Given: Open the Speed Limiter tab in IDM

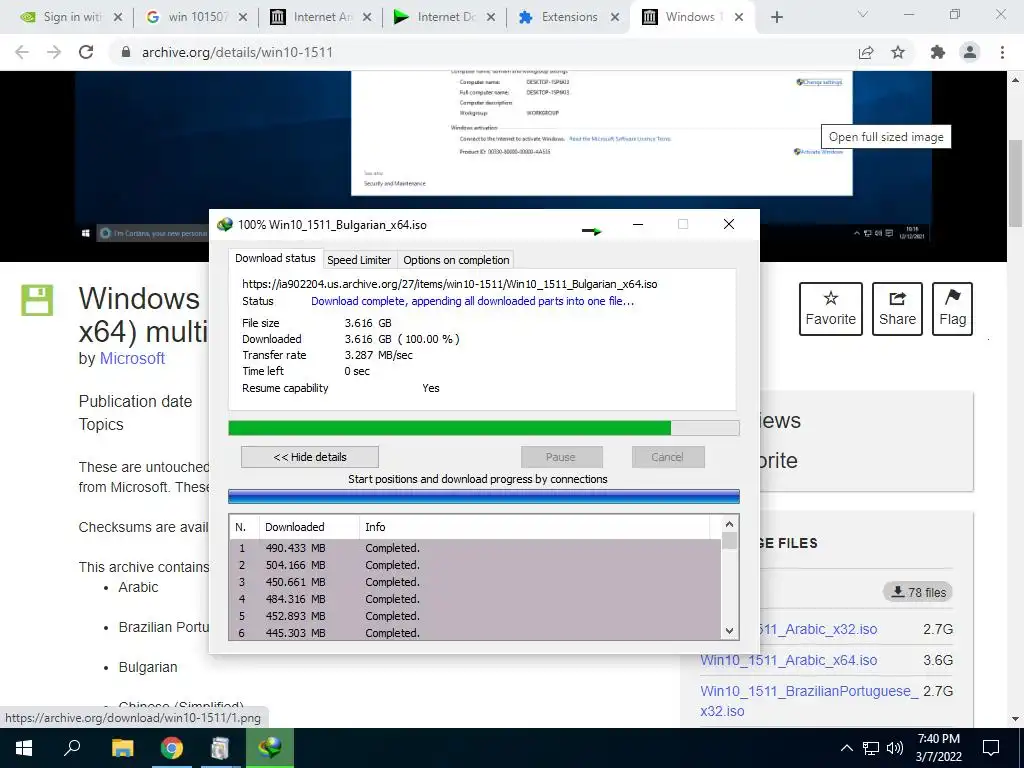Looking at the screenshot, I should [x=359, y=260].
